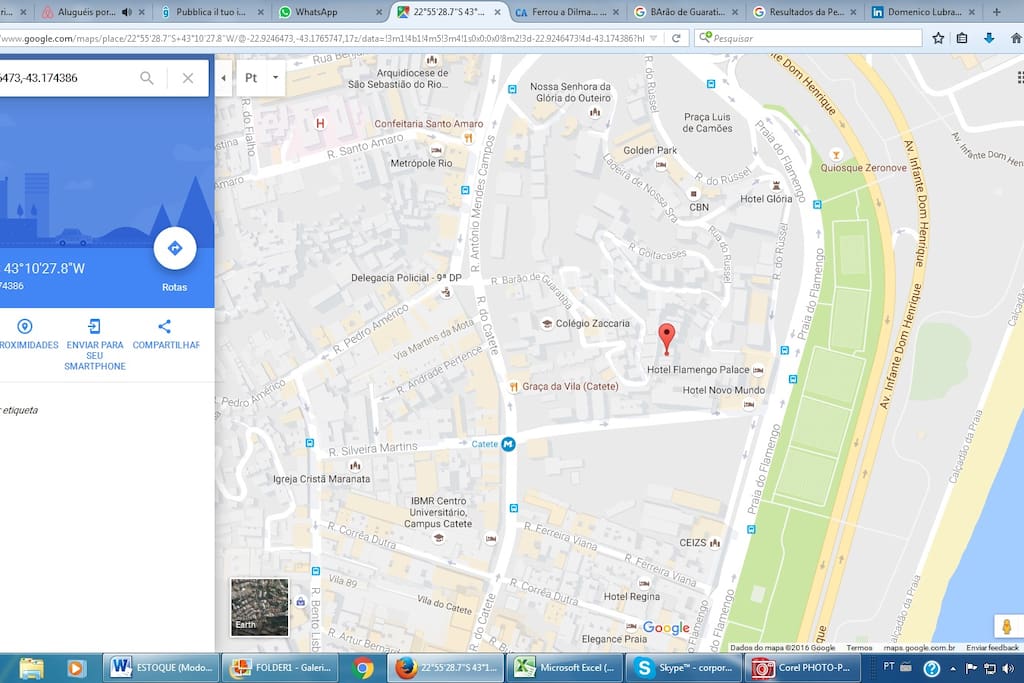Screen dimensions: 1024x683
Task: Click the Rotas directions button
Action: tap(174, 249)
